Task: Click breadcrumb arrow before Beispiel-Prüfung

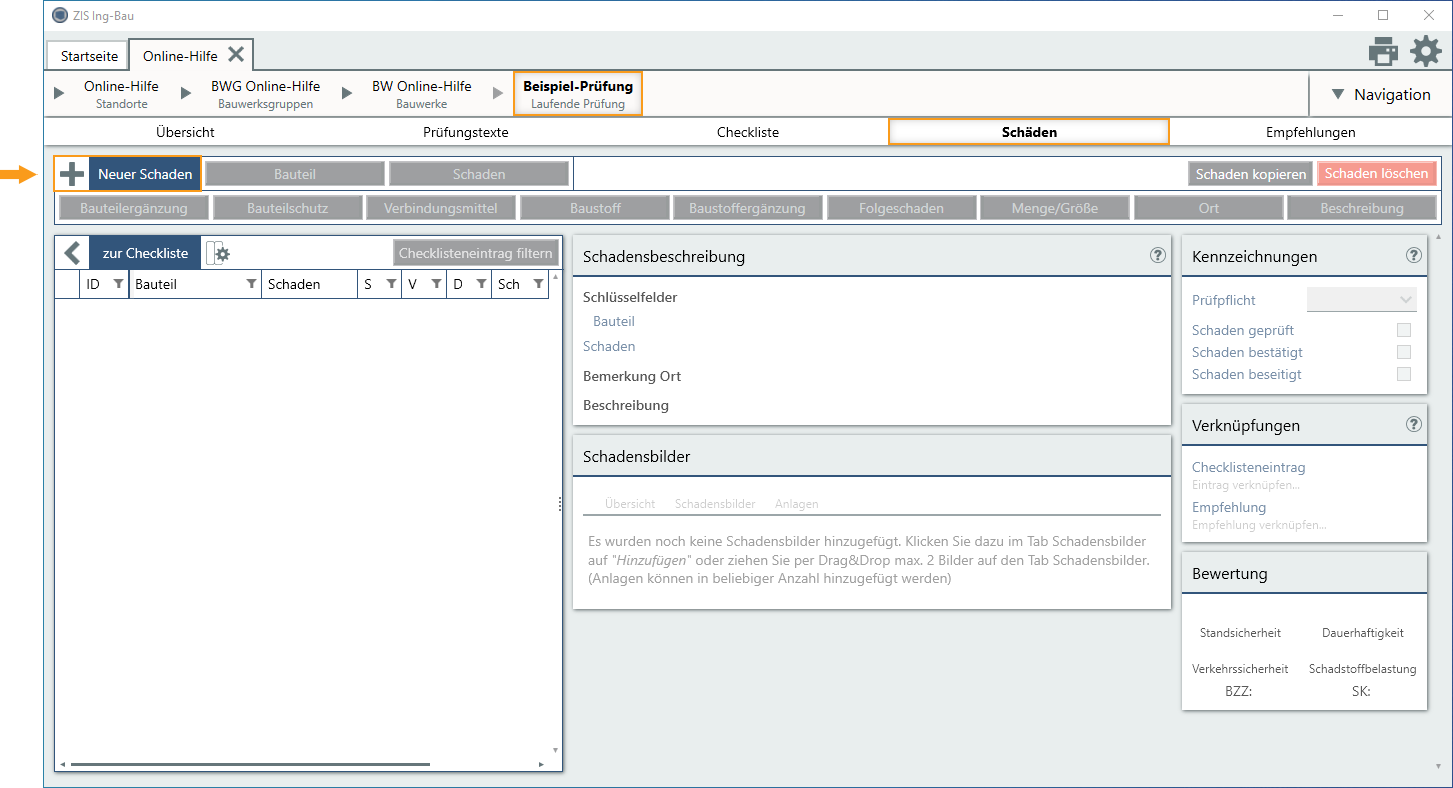Action: click(x=498, y=93)
